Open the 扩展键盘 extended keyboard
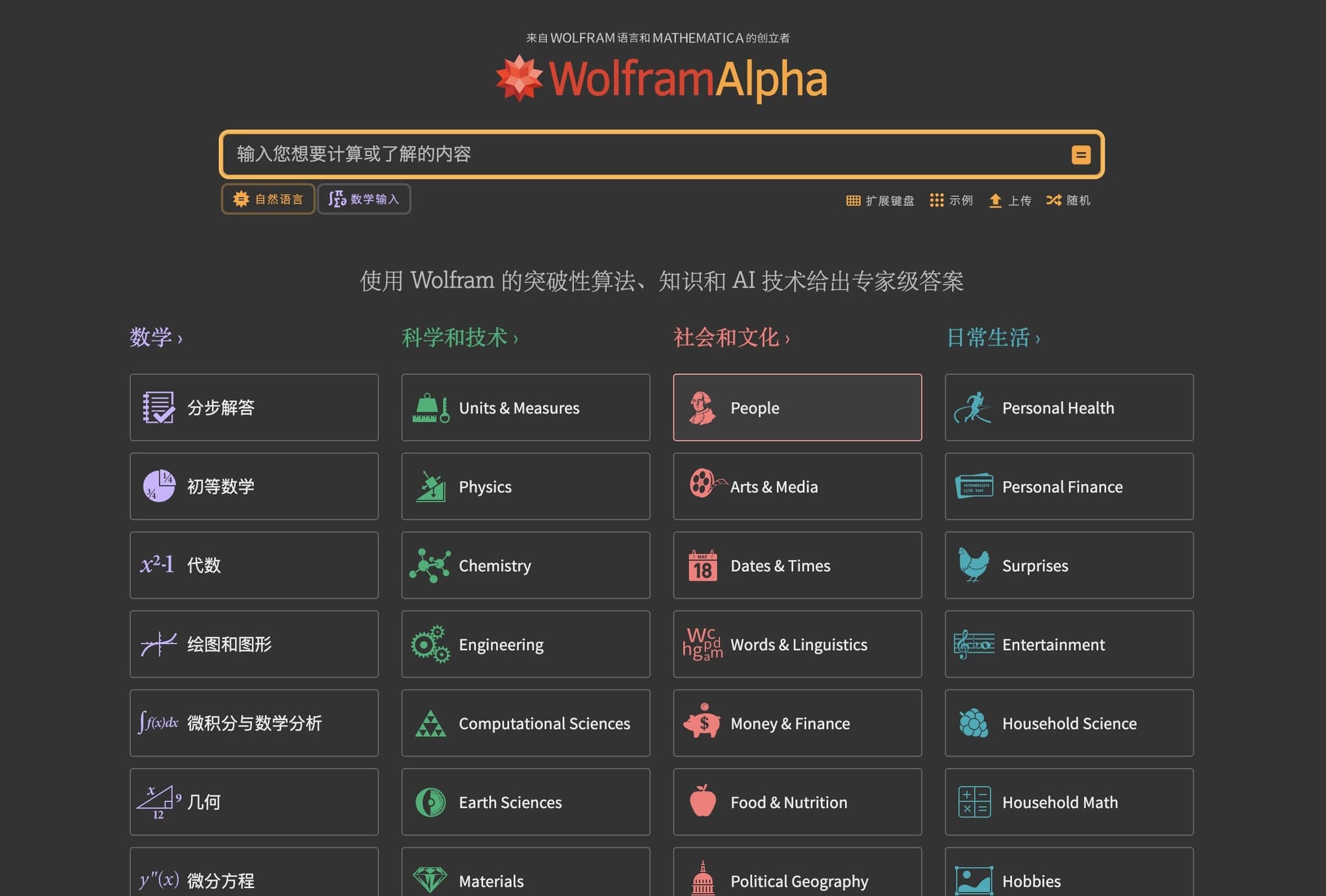The height and width of the screenshot is (896, 1326). (x=880, y=200)
